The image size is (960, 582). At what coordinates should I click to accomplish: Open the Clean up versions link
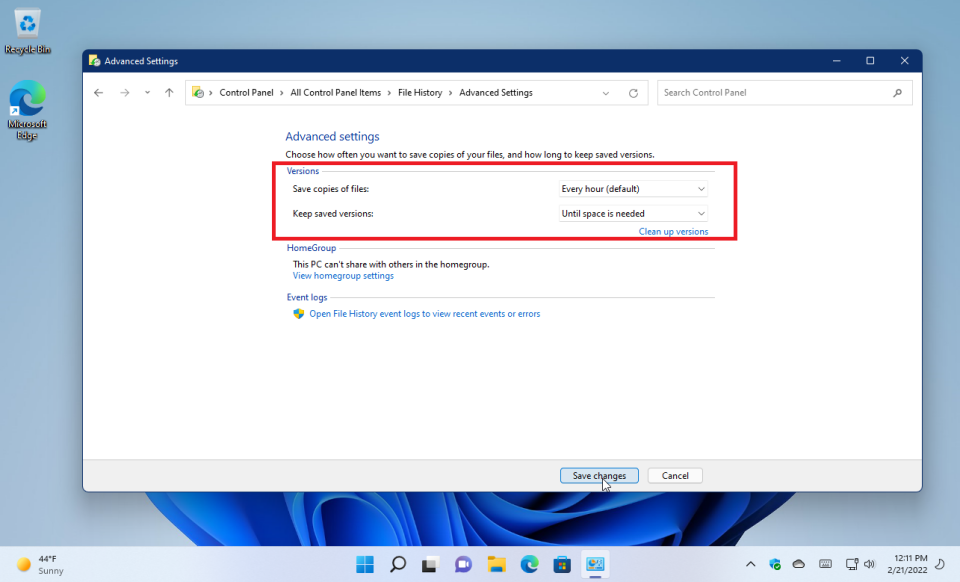(673, 231)
